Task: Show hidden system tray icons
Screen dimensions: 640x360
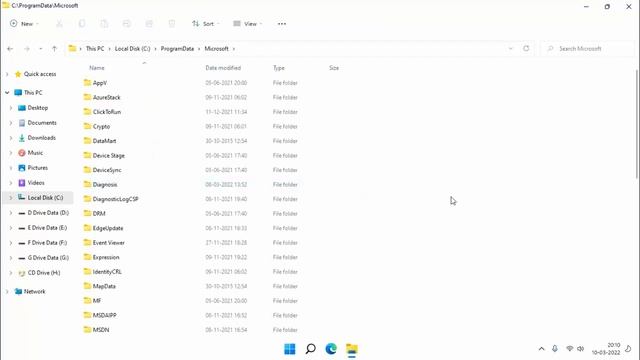Action: pyautogui.click(x=542, y=349)
